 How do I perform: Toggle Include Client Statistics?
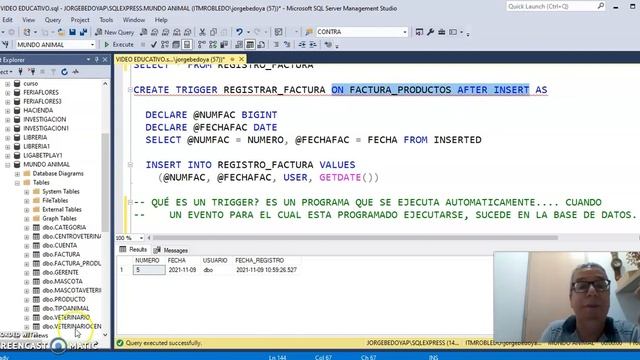[224, 44]
